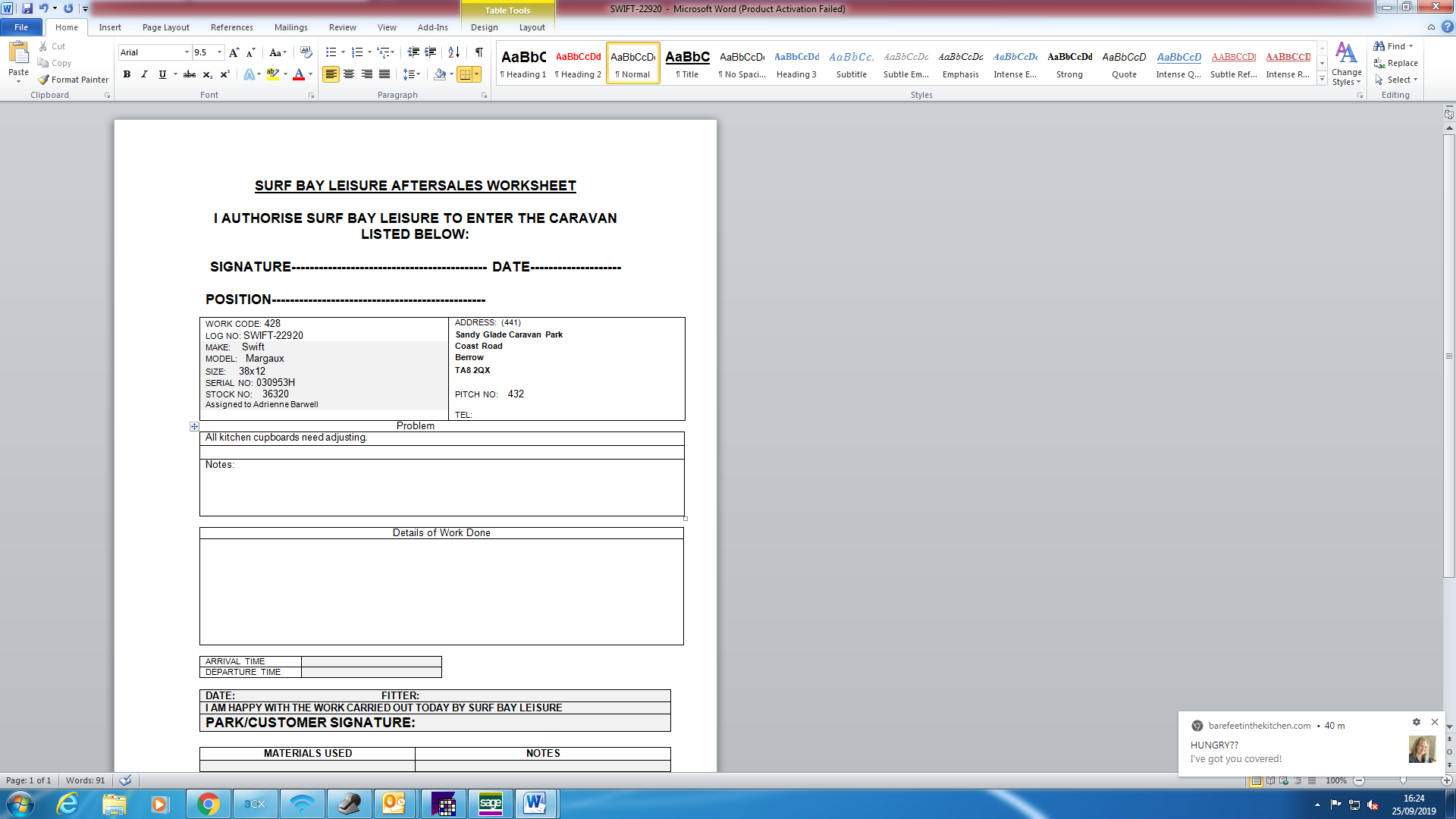Click the font color red swatch button
This screenshot has width=1456, height=819.
click(299, 74)
